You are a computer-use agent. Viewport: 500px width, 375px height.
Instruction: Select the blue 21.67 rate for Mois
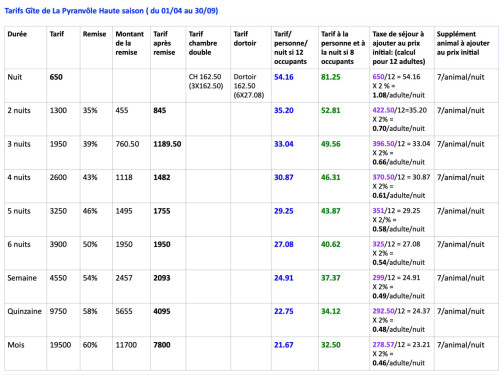pos(284,345)
